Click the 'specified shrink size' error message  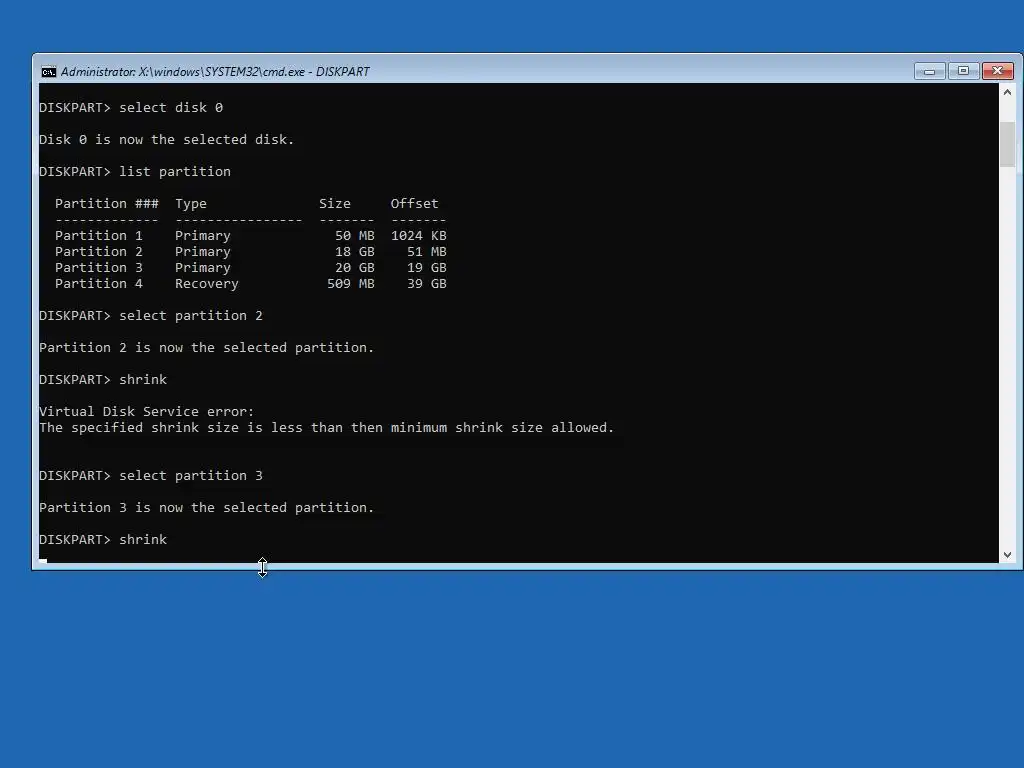(x=327, y=428)
